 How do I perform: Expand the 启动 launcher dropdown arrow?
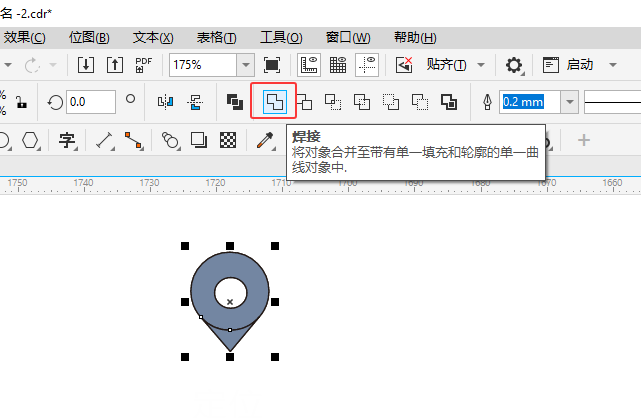click(x=613, y=65)
